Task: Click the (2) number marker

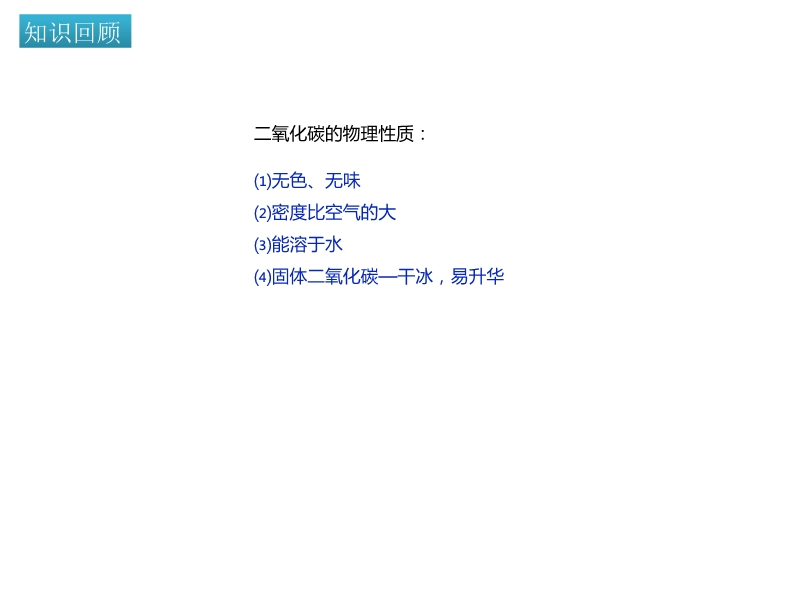Action: 262,213
